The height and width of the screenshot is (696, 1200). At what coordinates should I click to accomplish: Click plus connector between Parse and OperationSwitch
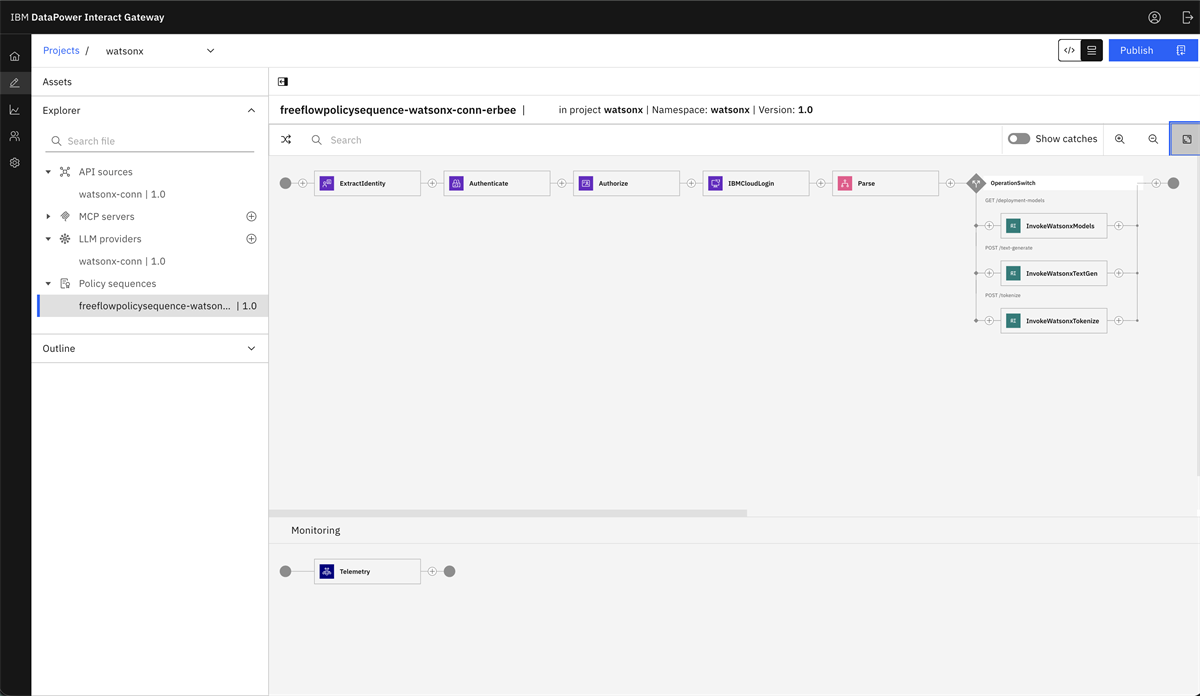tap(950, 183)
